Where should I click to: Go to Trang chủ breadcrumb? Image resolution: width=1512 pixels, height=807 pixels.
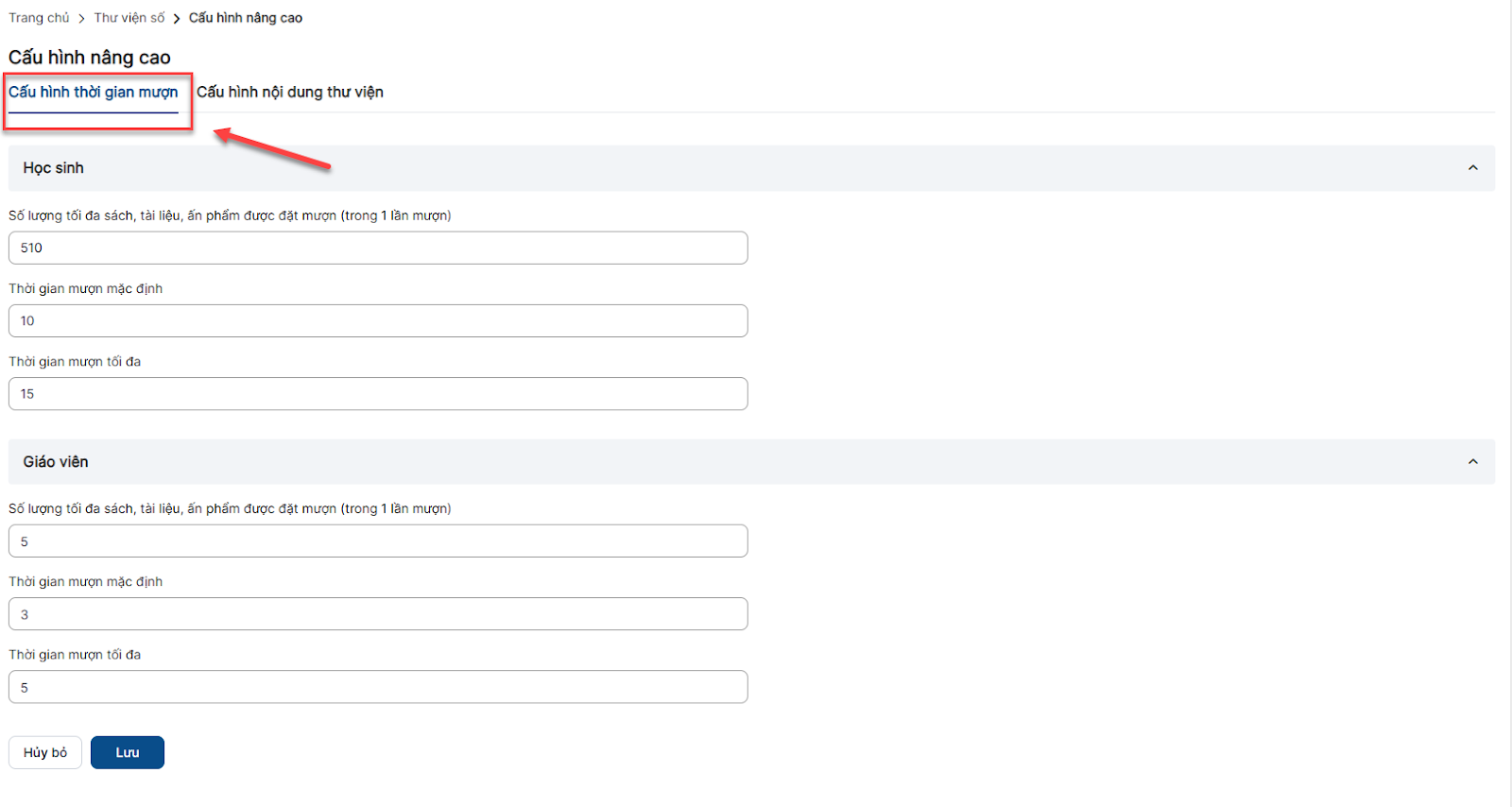(39, 18)
